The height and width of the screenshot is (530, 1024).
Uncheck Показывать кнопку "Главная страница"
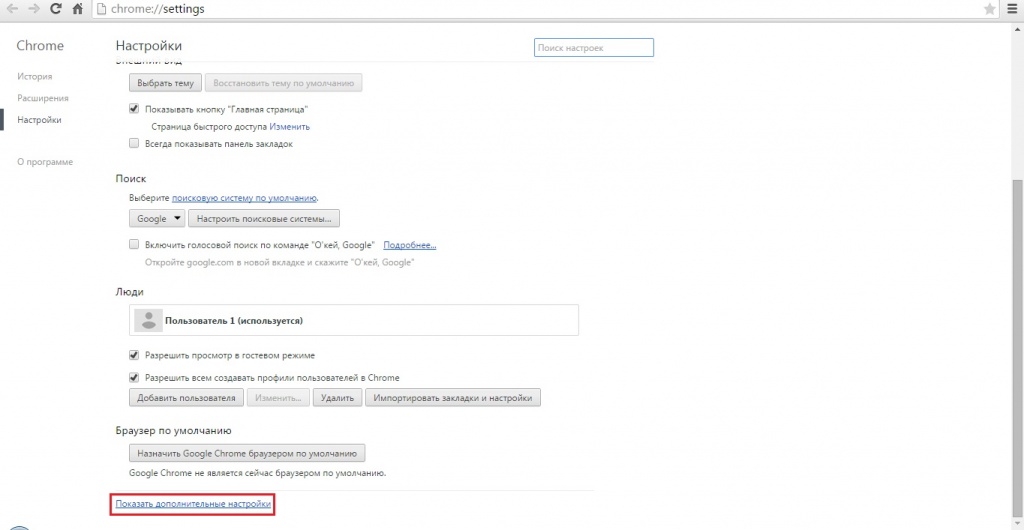coord(134,108)
